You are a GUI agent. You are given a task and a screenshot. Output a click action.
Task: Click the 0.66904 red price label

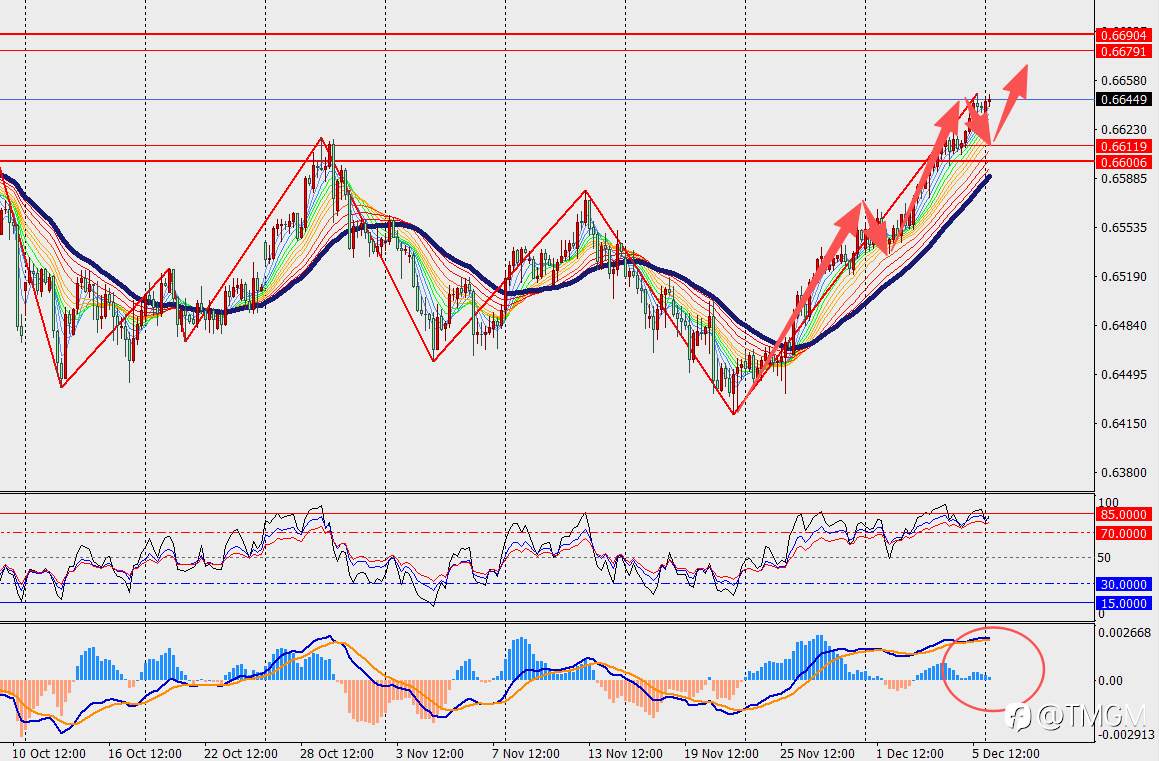point(1124,35)
